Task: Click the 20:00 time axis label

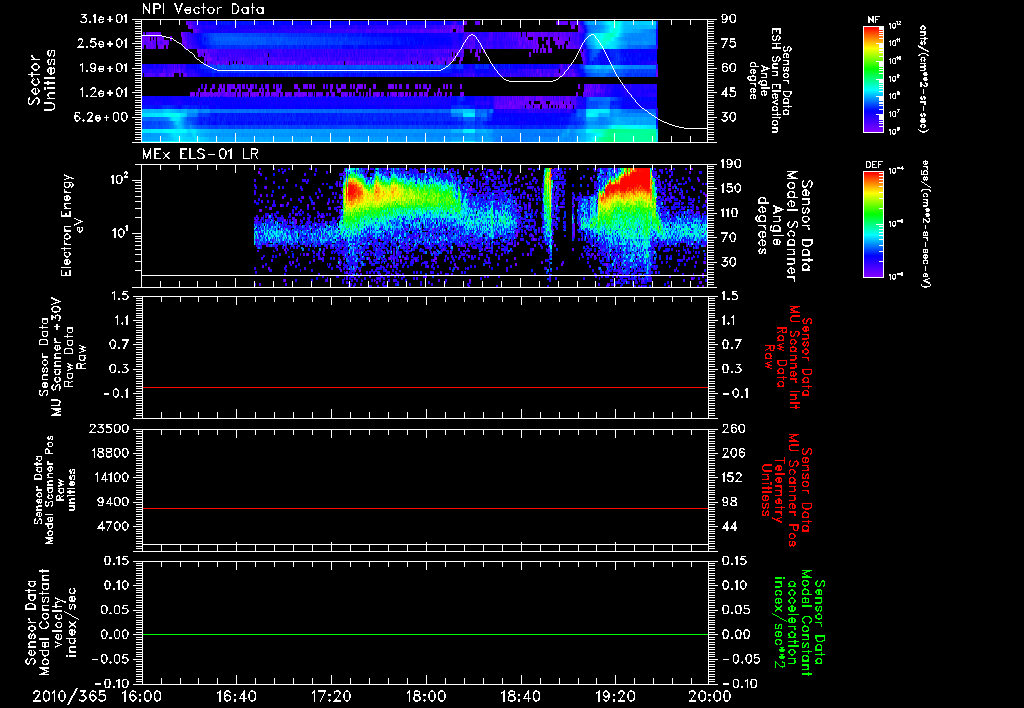Action: click(x=710, y=696)
